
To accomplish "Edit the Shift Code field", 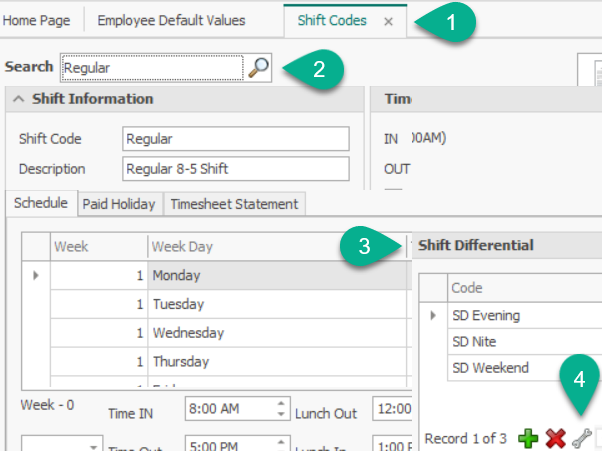I will (235, 139).
